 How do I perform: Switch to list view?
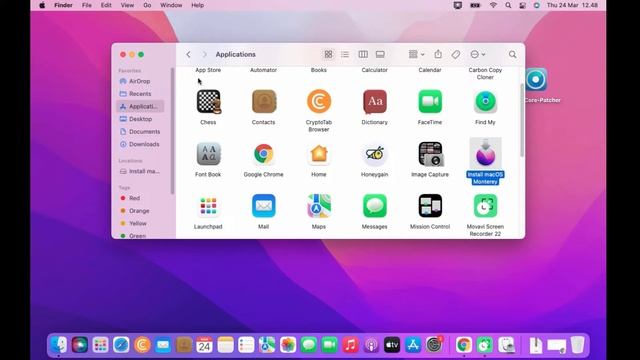(x=345, y=54)
